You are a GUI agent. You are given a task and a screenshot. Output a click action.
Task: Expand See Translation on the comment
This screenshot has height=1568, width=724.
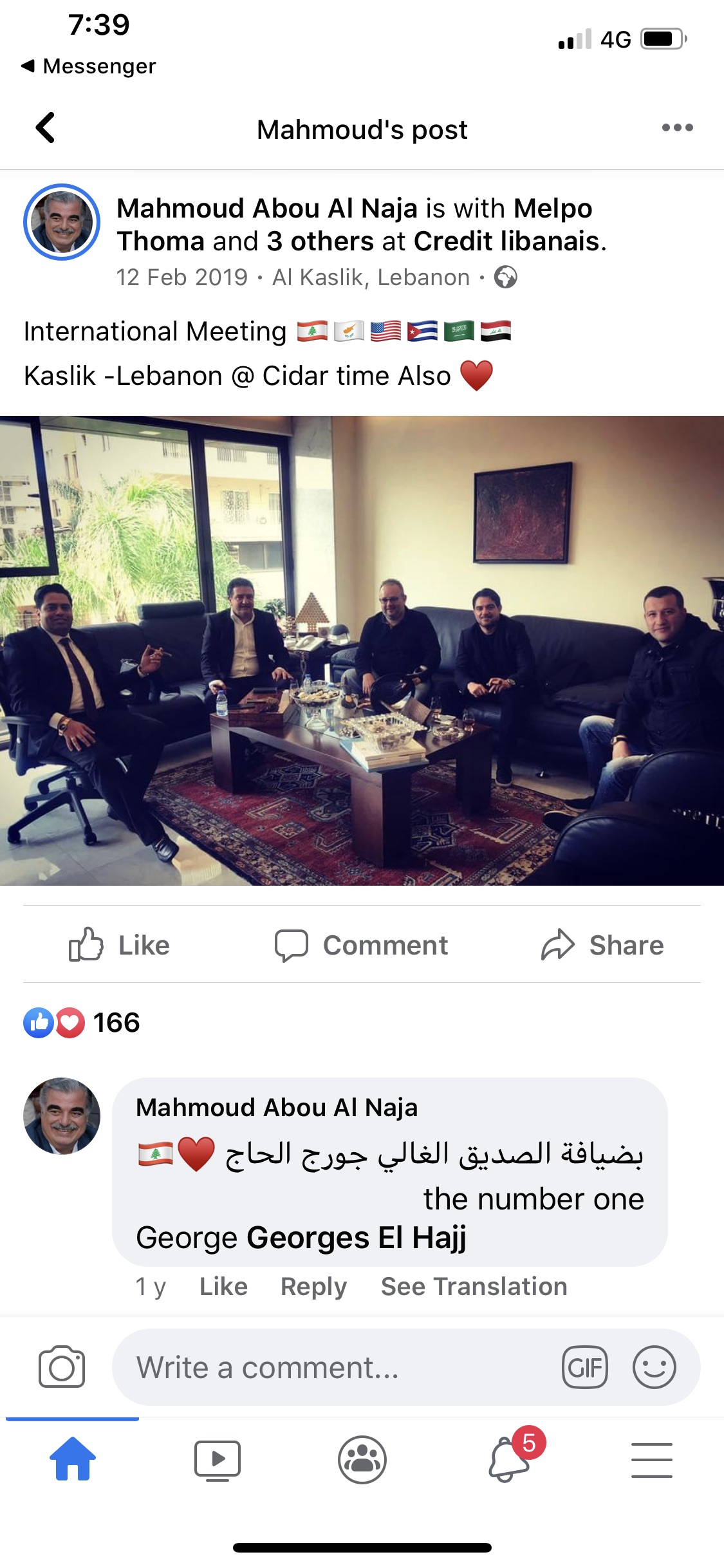pos(474,1286)
